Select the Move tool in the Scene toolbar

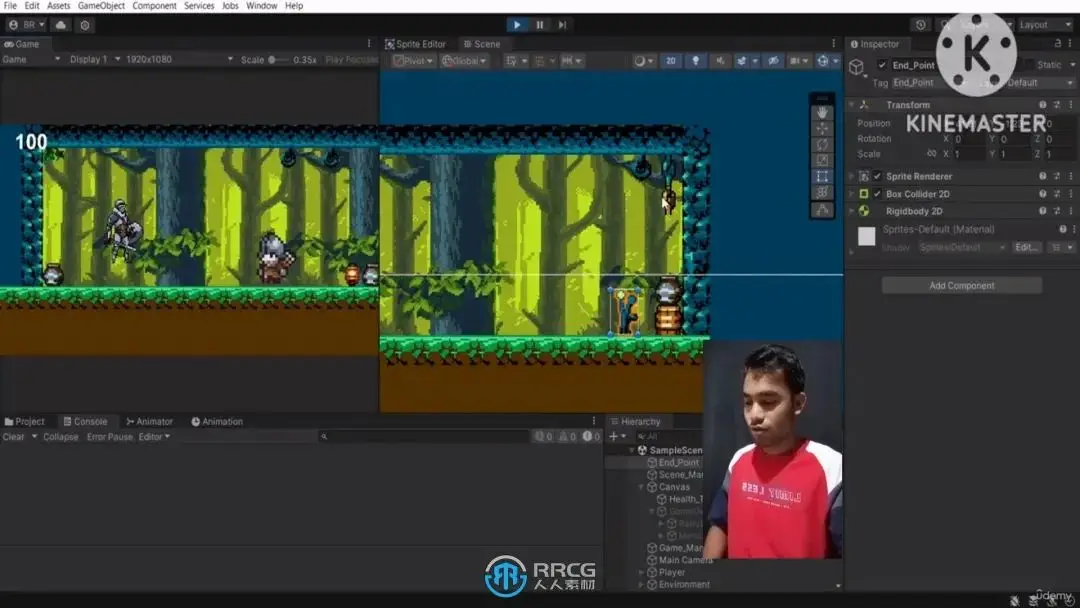point(822,129)
